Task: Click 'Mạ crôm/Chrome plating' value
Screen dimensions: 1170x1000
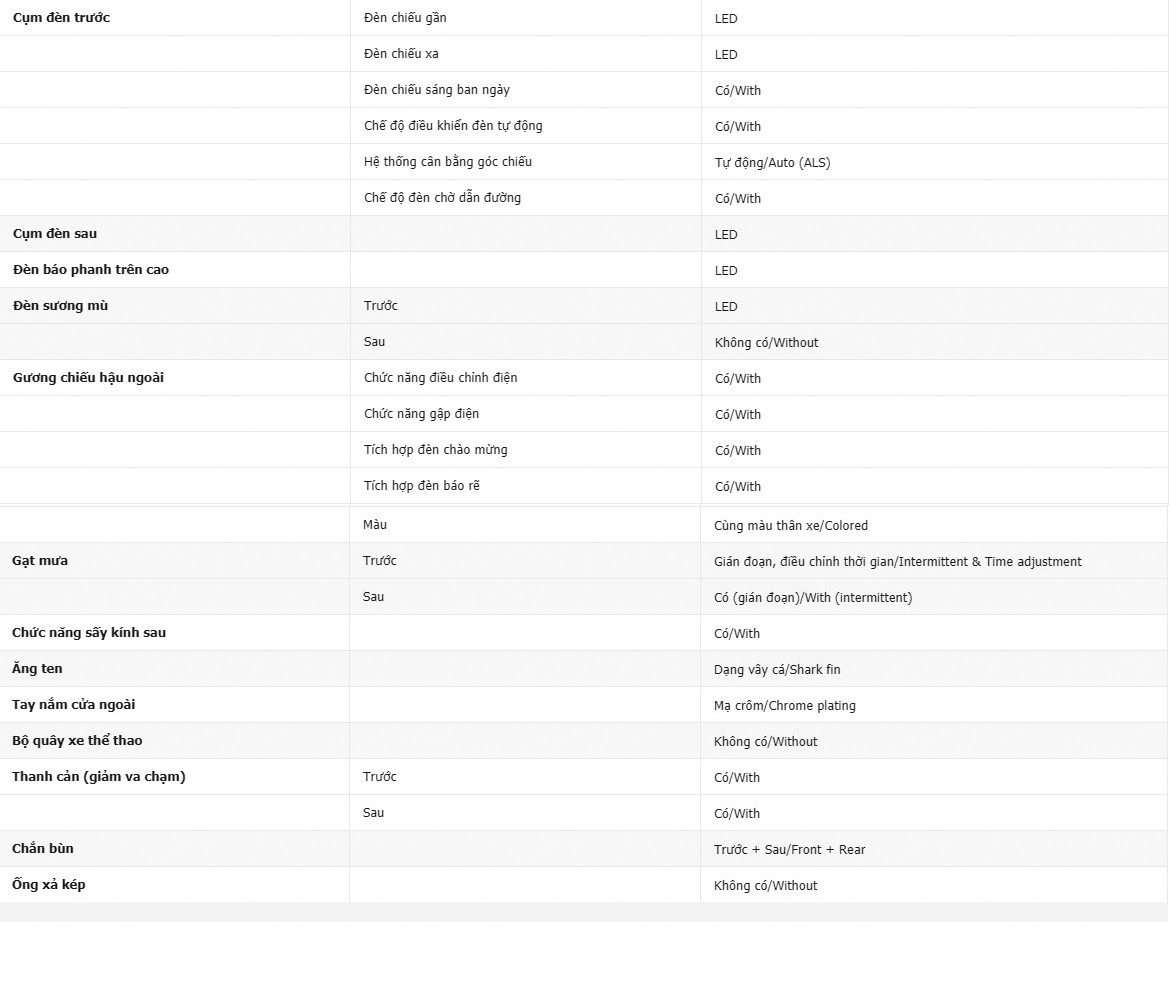Action: tap(784, 705)
